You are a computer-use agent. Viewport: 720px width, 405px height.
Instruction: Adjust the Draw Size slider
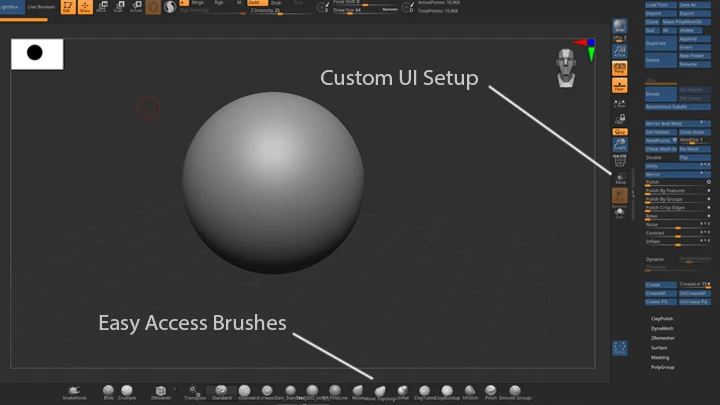365,10
